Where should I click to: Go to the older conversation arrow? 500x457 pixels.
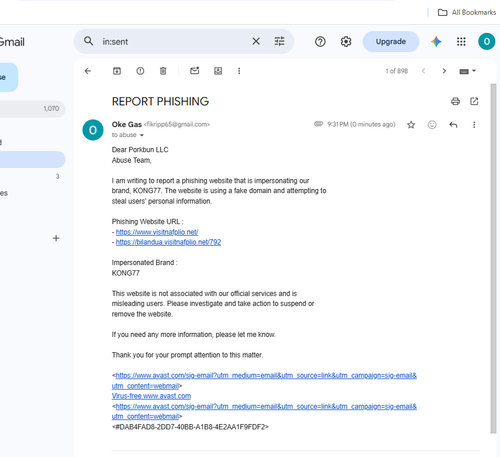tap(444, 71)
